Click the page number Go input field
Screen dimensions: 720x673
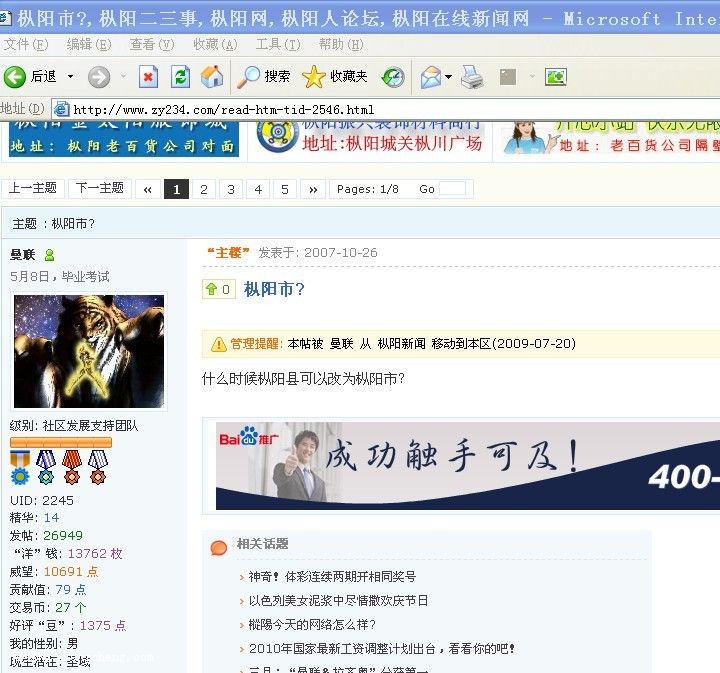(x=453, y=189)
